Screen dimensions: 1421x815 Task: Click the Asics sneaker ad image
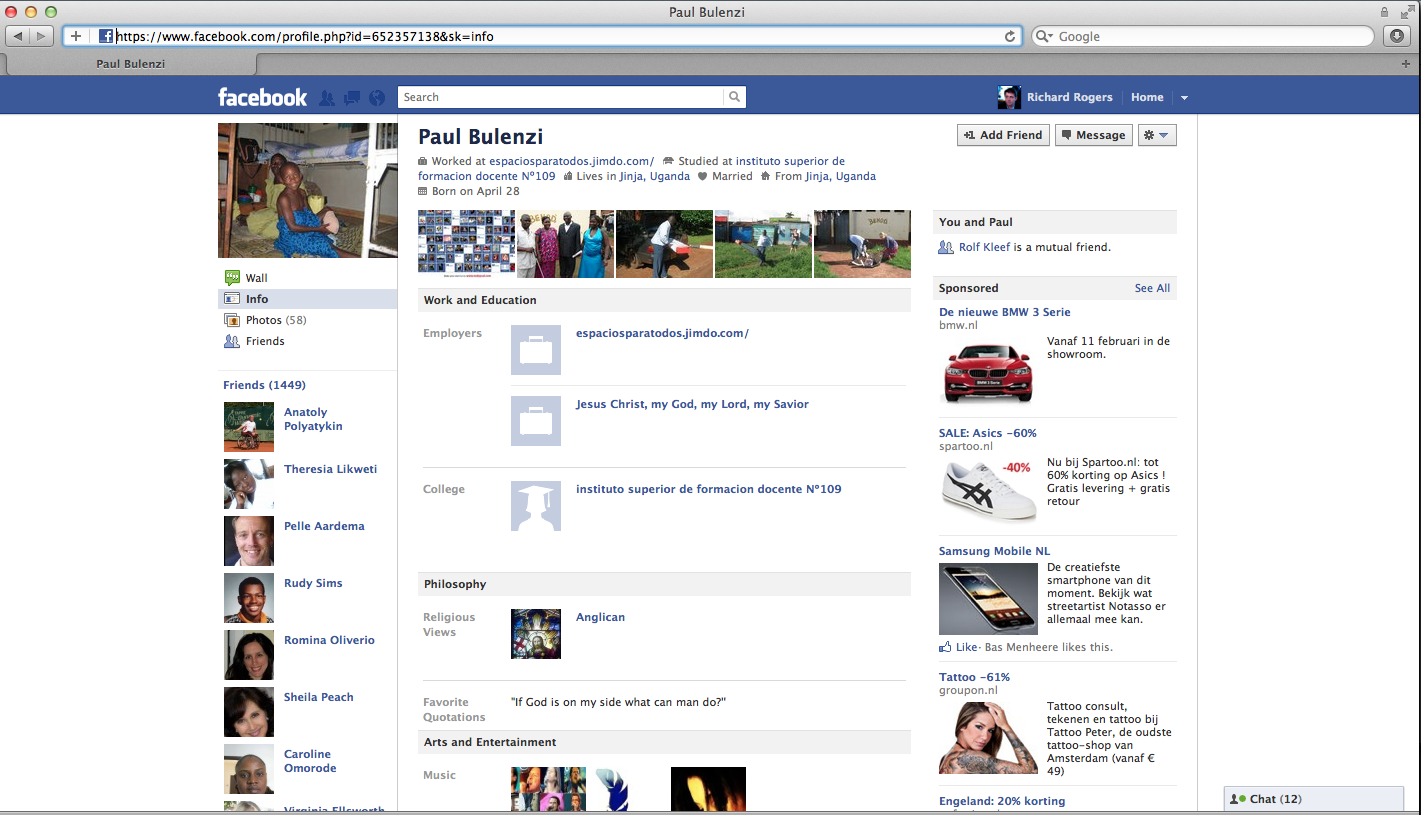point(988,490)
